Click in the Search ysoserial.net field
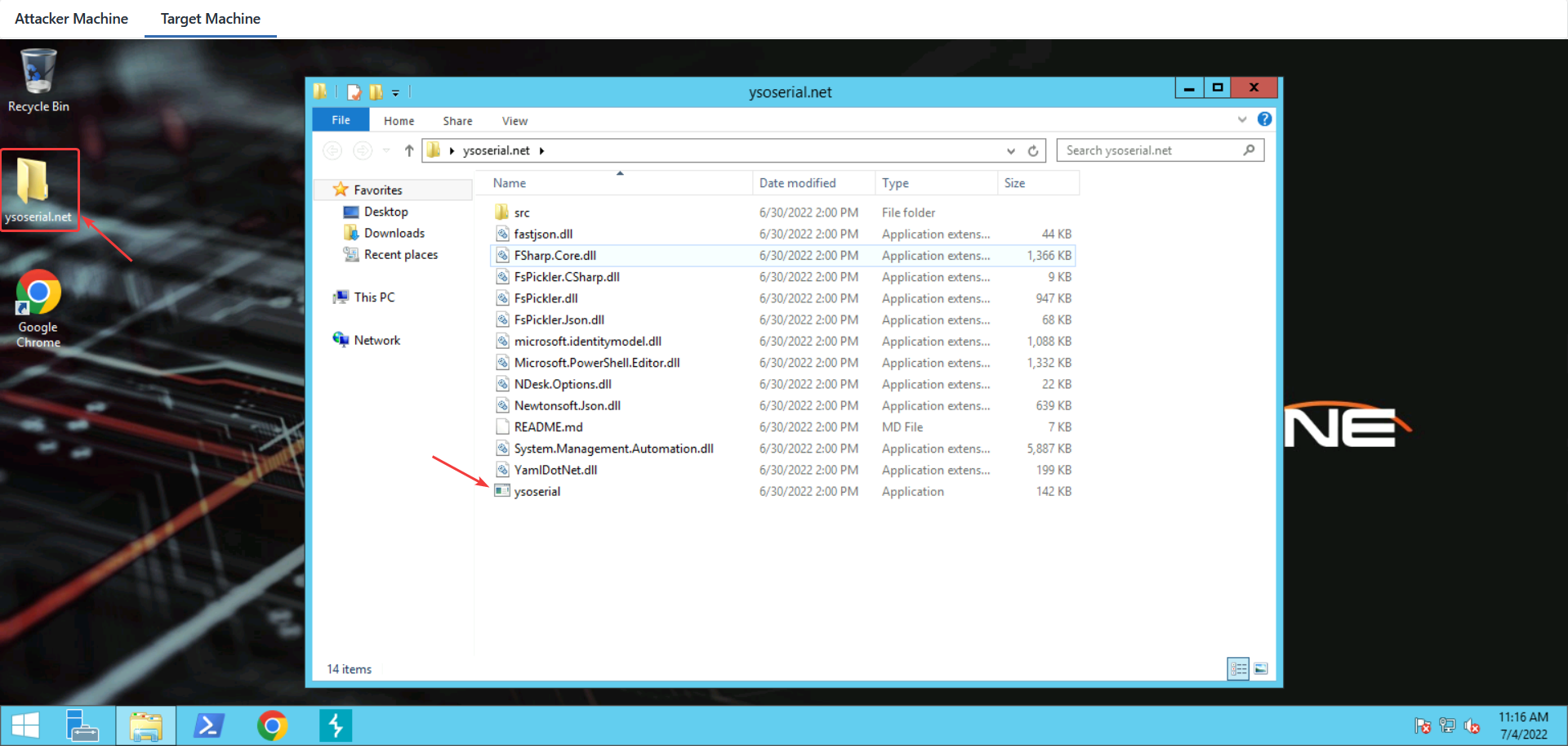This screenshot has width=1568, height=746. pos(1151,150)
